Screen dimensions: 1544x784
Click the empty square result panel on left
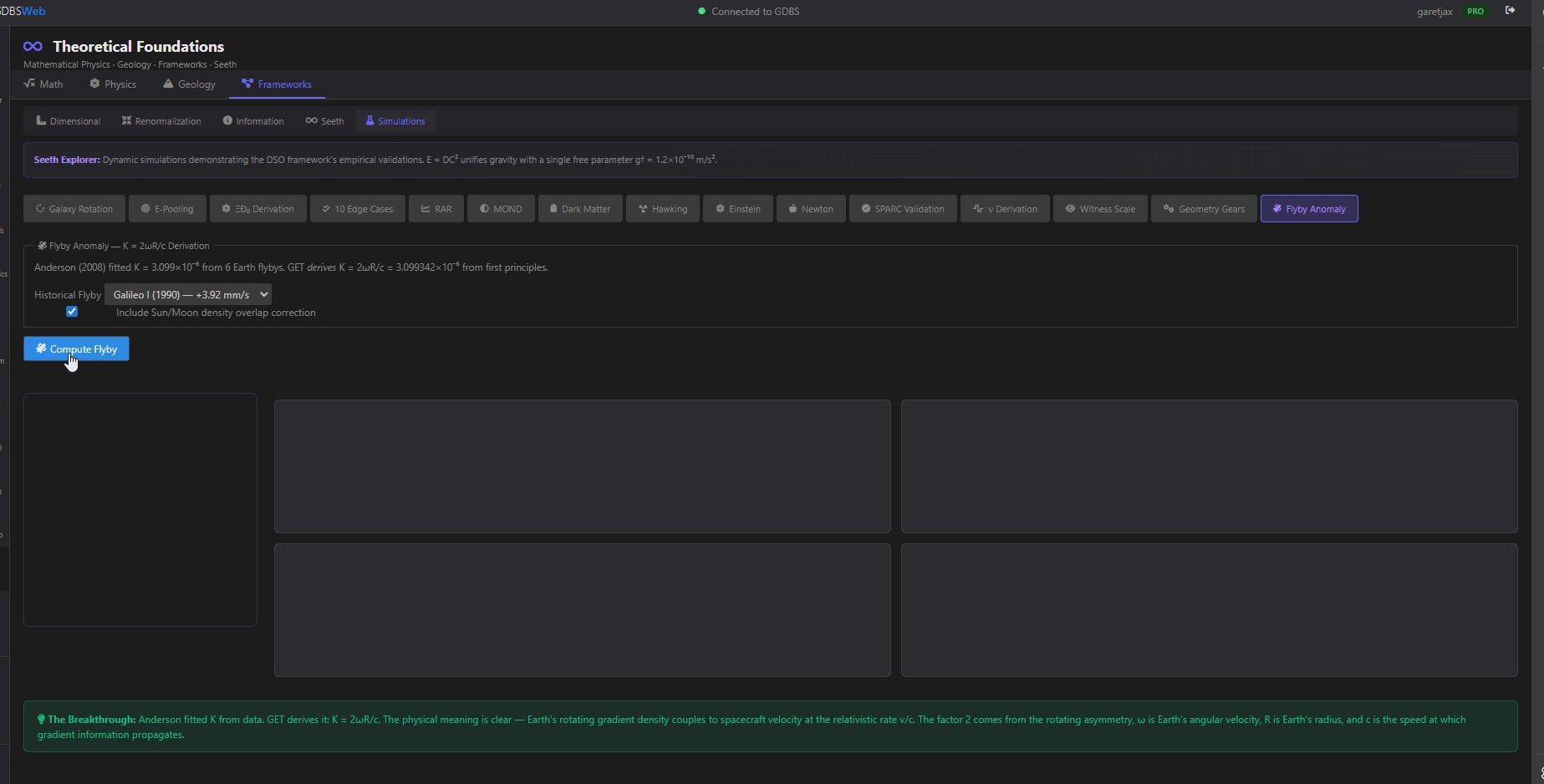coord(140,510)
